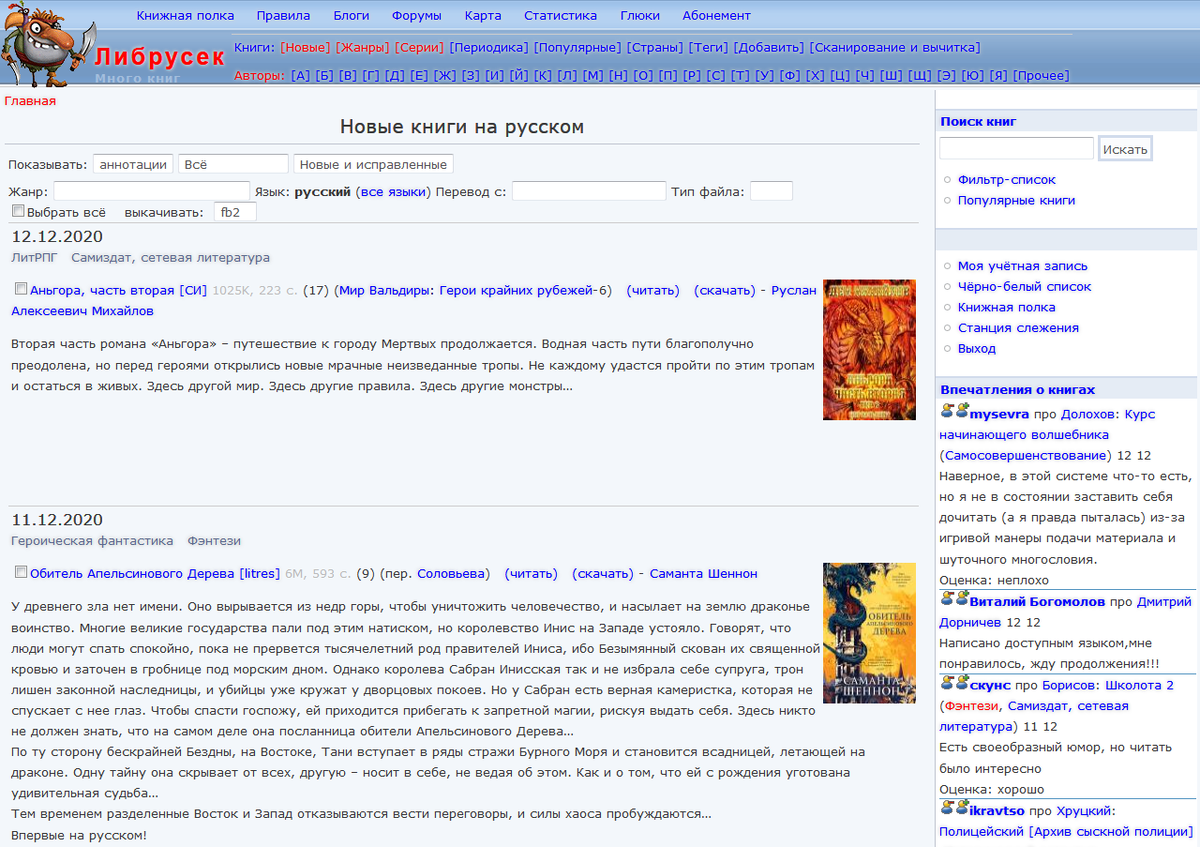Select authors letter [А]
This screenshot has width=1200, height=847.
pyautogui.click(x=300, y=75)
